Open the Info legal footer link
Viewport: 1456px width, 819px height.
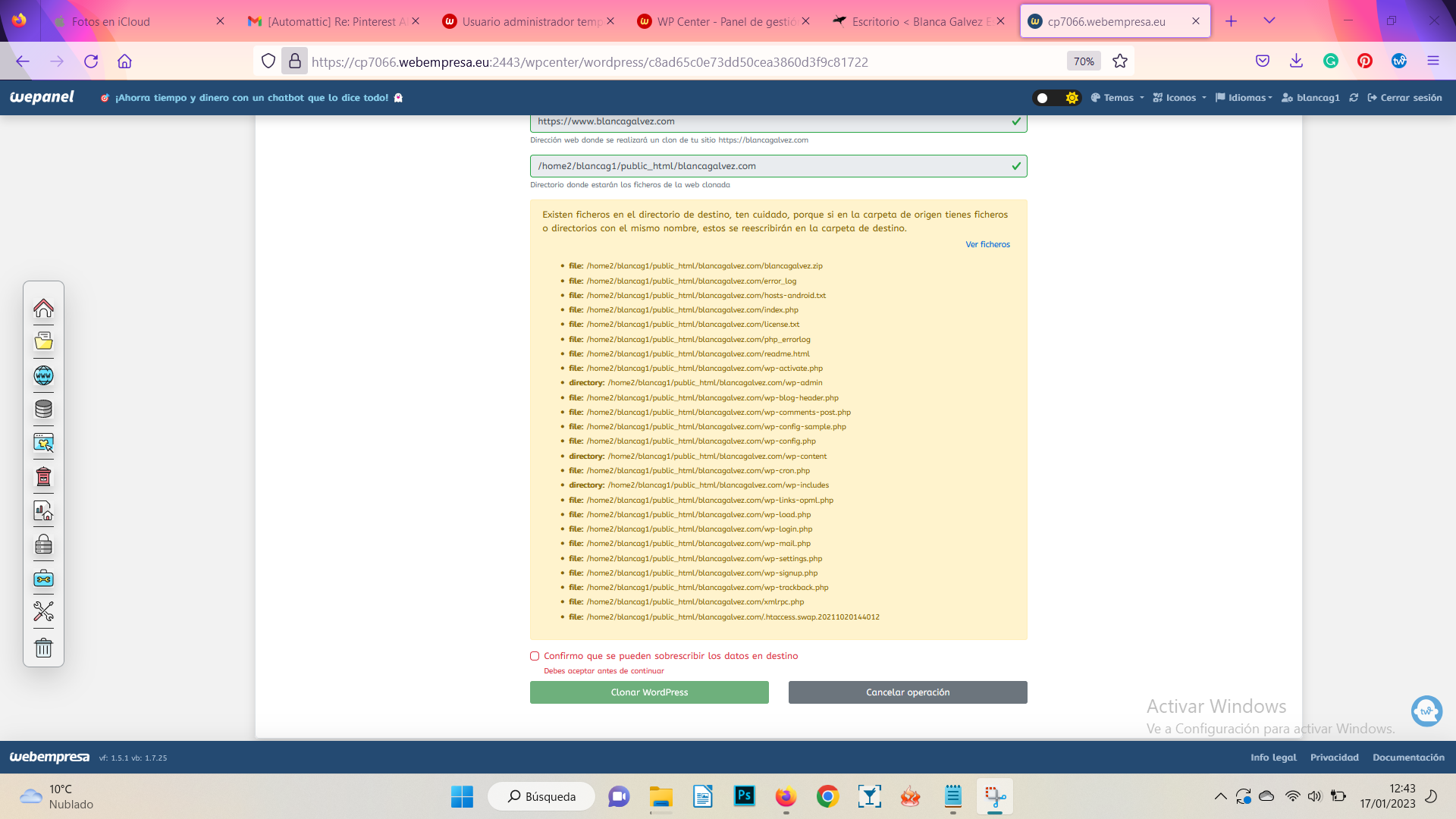[1273, 758]
